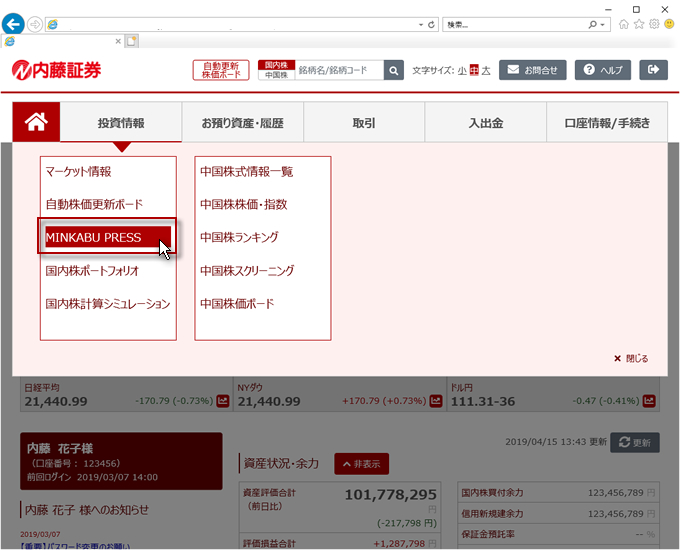Screen dimensions: 680x550
Task: Expand the お預り資産・履歴 menu
Action: pyautogui.click(x=242, y=123)
